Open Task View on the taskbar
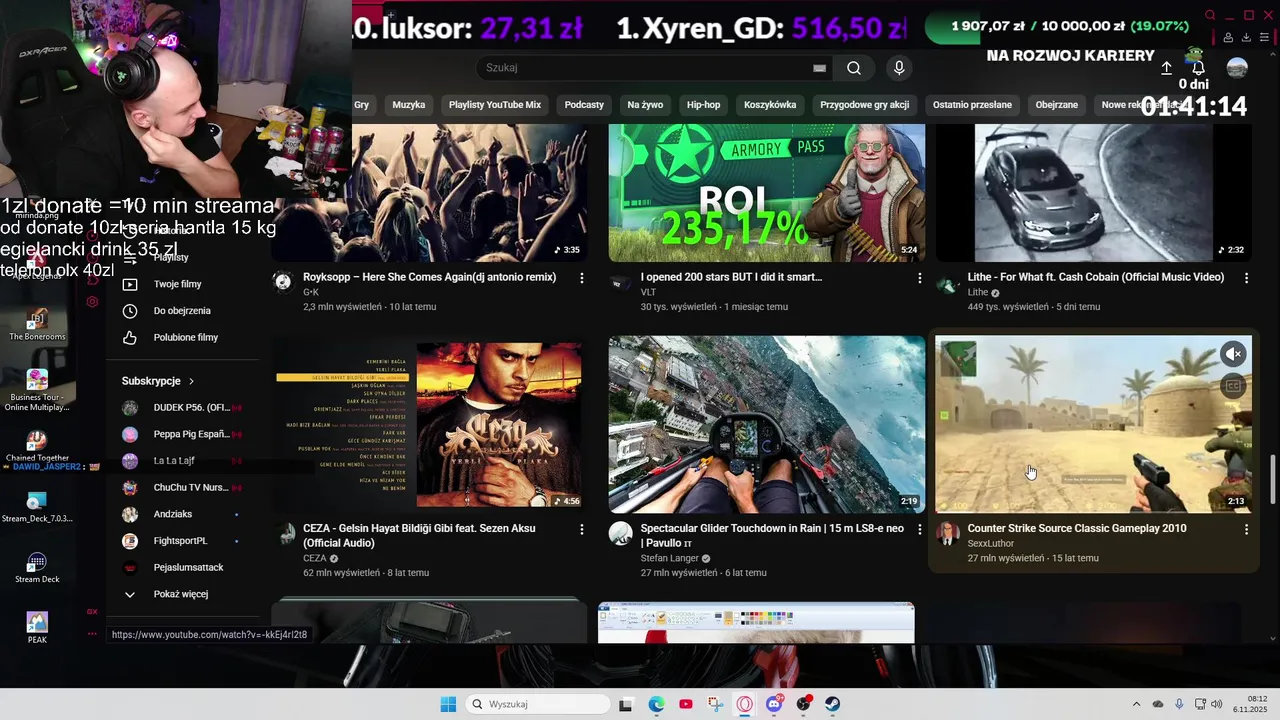 click(x=625, y=704)
